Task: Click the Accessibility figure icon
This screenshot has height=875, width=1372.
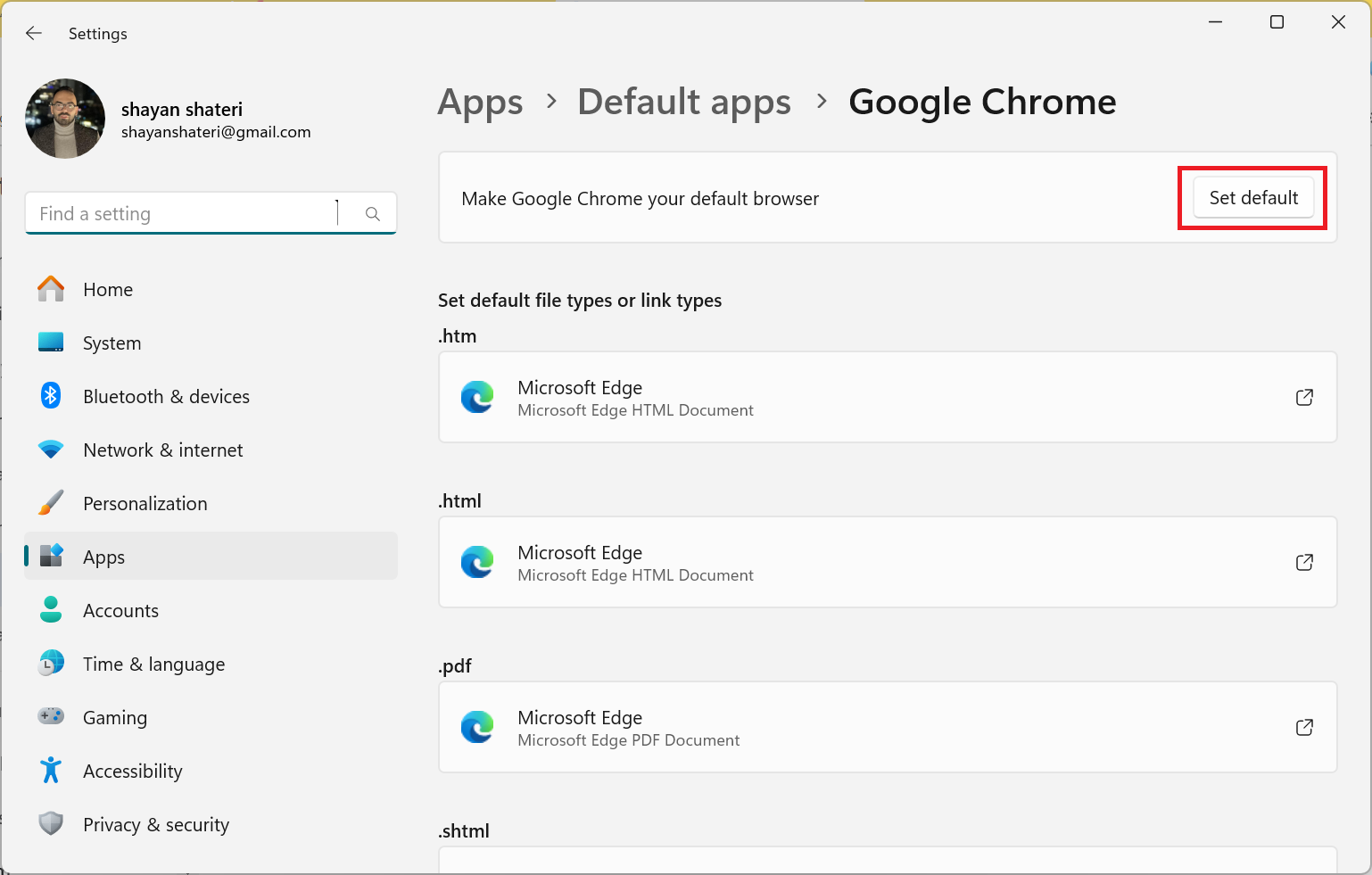Action: point(51,770)
